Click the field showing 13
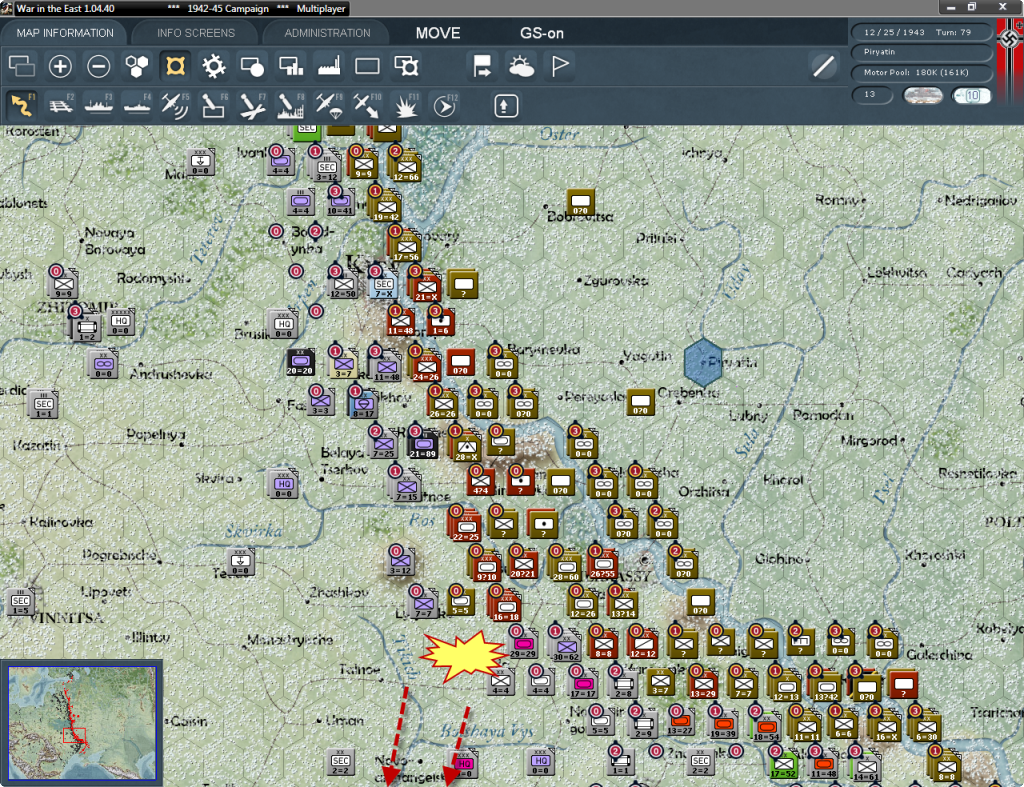Image resolution: width=1024 pixels, height=787 pixels. coord(872,95)
